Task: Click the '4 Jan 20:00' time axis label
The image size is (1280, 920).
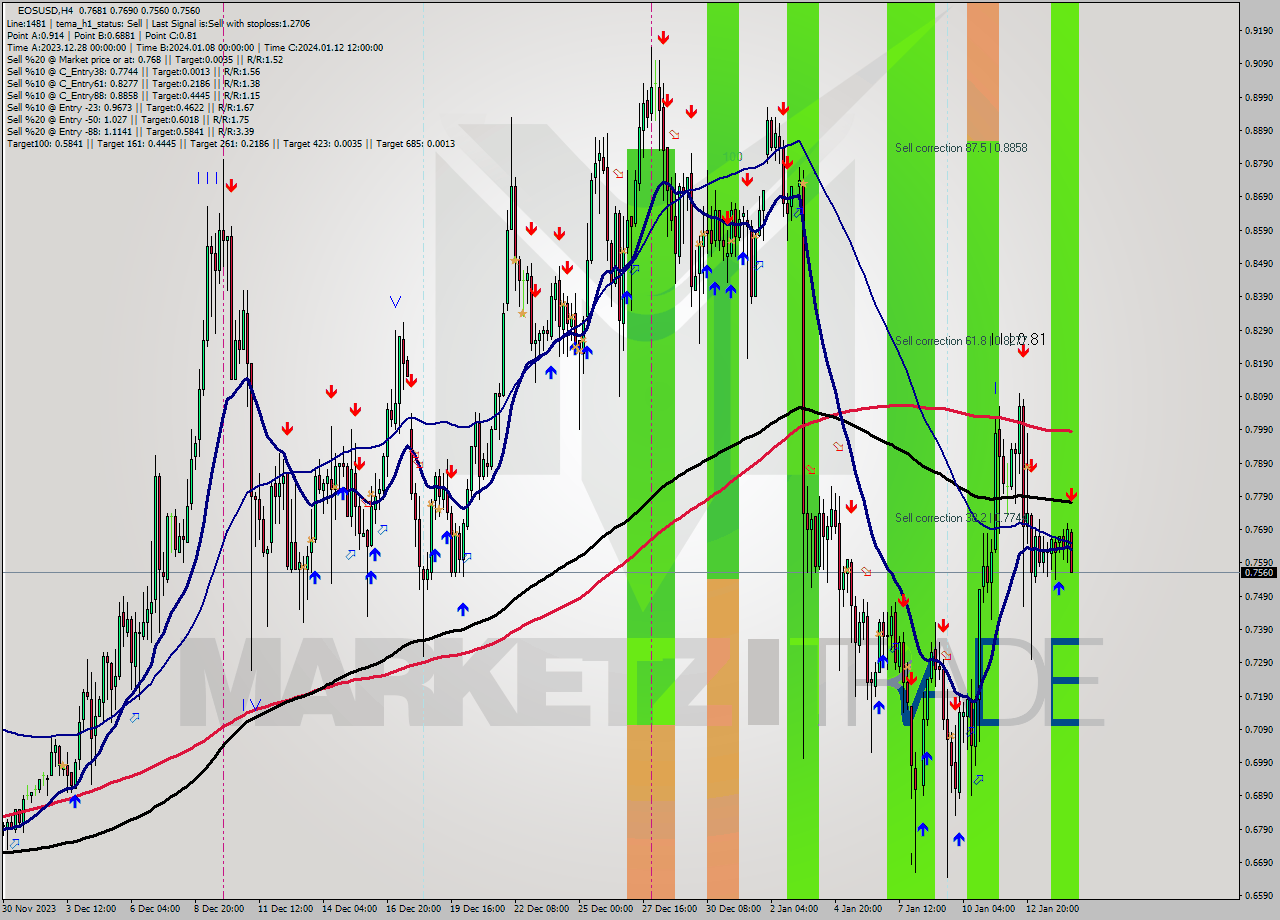Action: coord(860,909)
